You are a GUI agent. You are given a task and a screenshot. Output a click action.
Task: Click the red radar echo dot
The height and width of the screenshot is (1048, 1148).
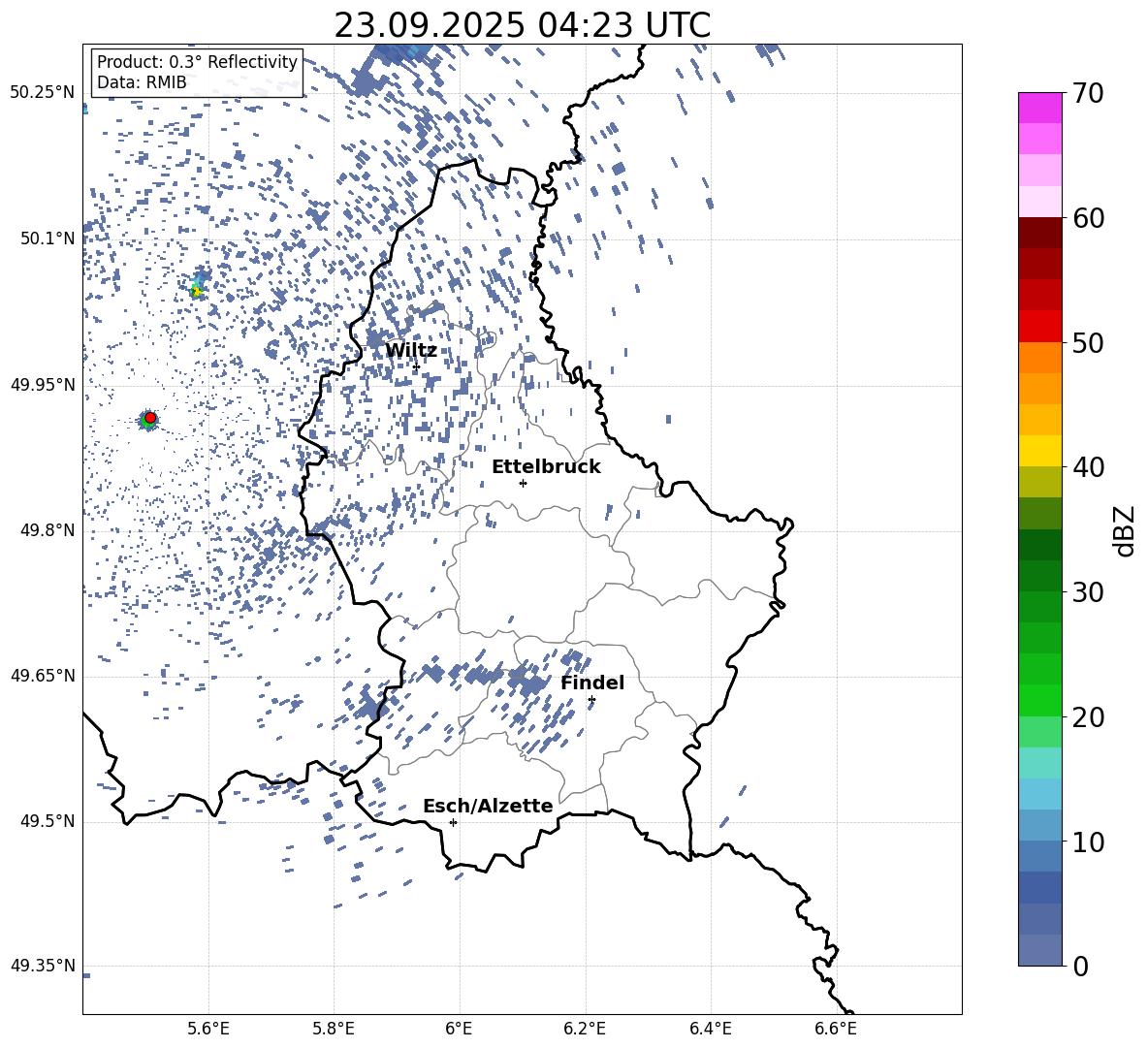pyautogui.click(x=150, y=418)
